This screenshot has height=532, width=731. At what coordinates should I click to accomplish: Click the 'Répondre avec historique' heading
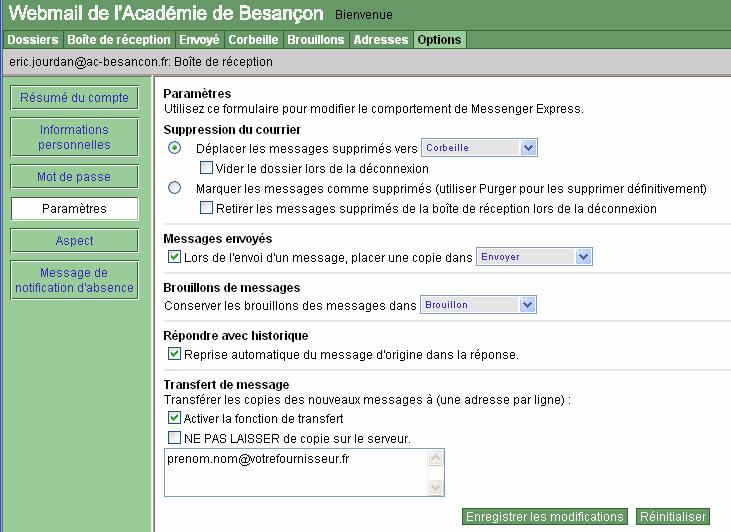236,336
